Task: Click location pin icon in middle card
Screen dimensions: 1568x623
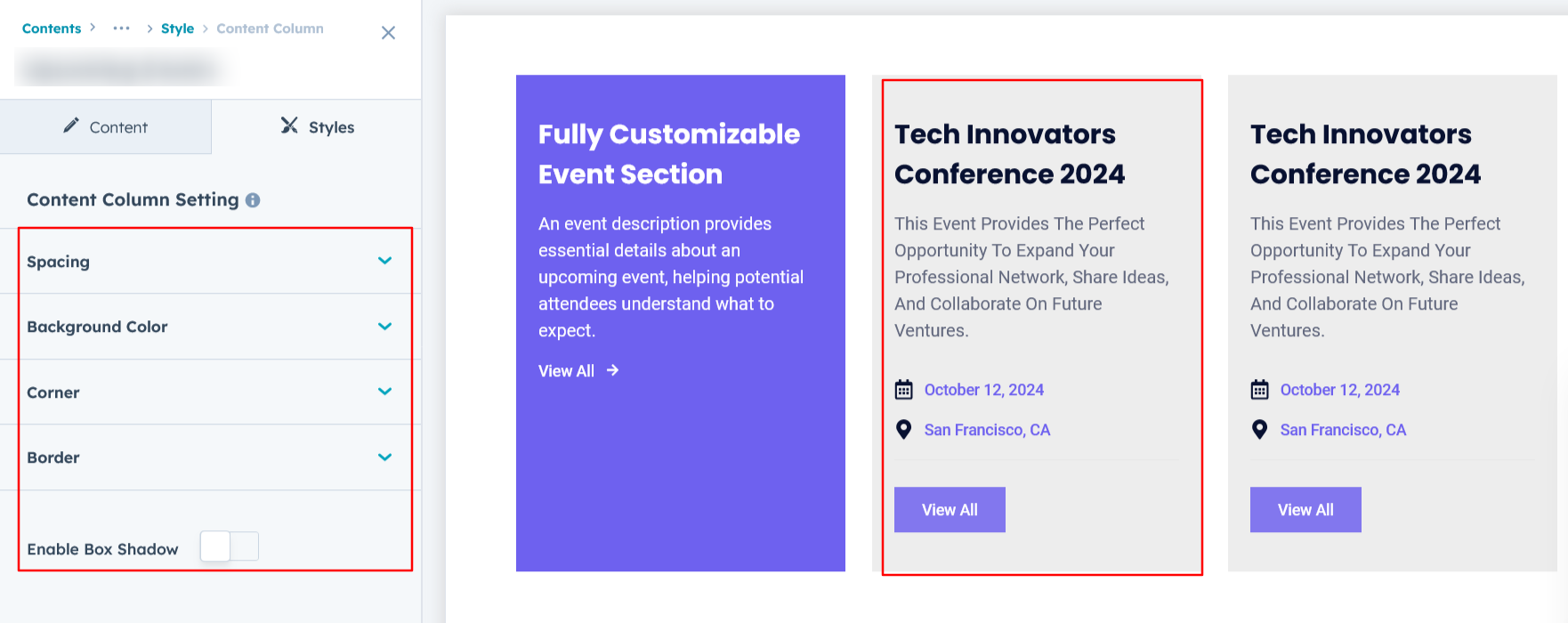Action: click(903, 430)
